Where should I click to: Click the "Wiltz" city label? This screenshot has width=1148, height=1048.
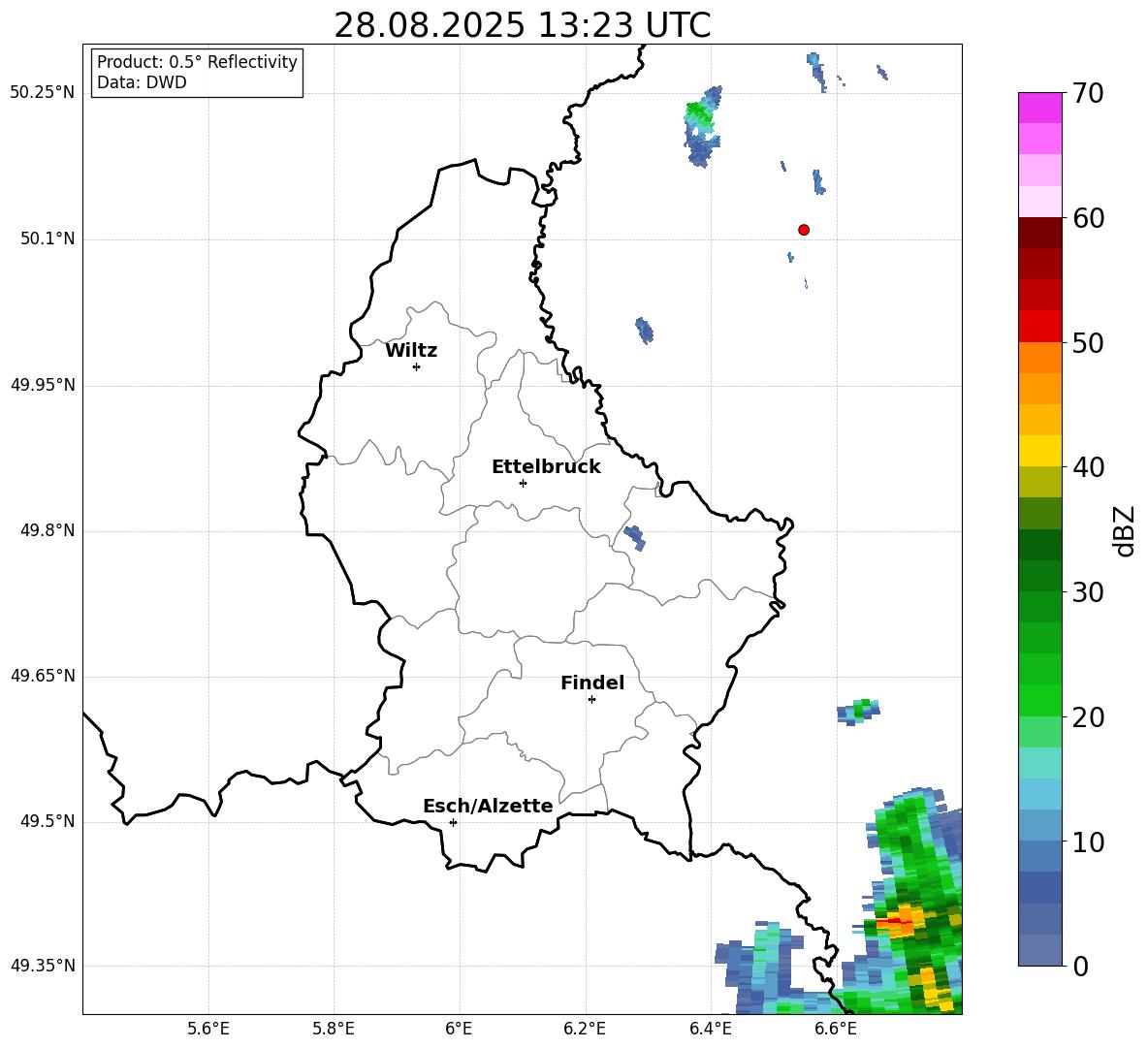point(411,351)
